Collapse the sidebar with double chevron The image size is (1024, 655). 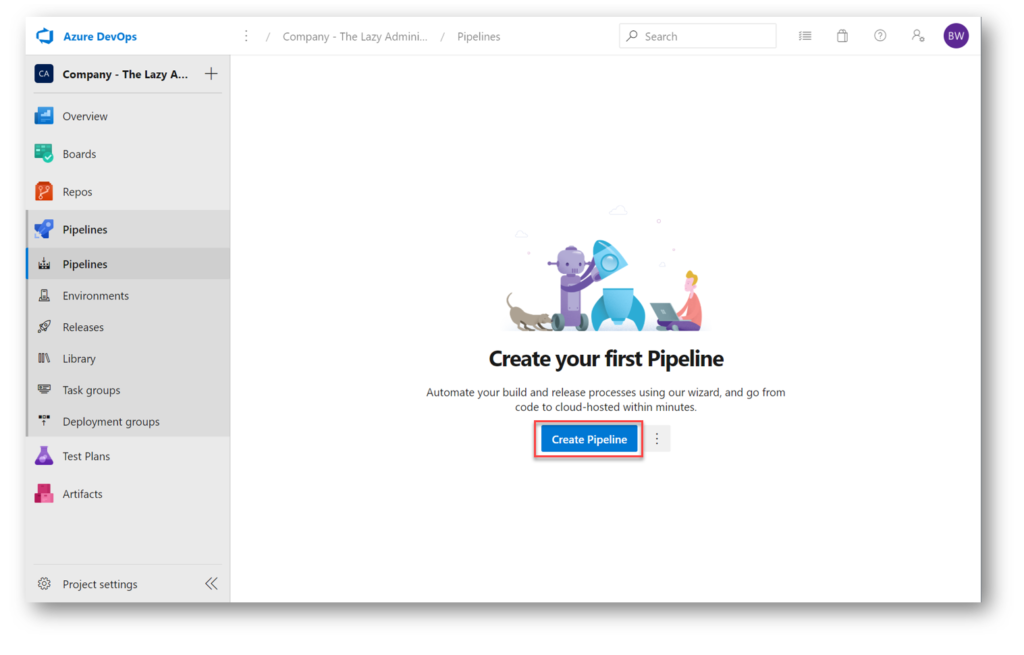pos(212,584)
